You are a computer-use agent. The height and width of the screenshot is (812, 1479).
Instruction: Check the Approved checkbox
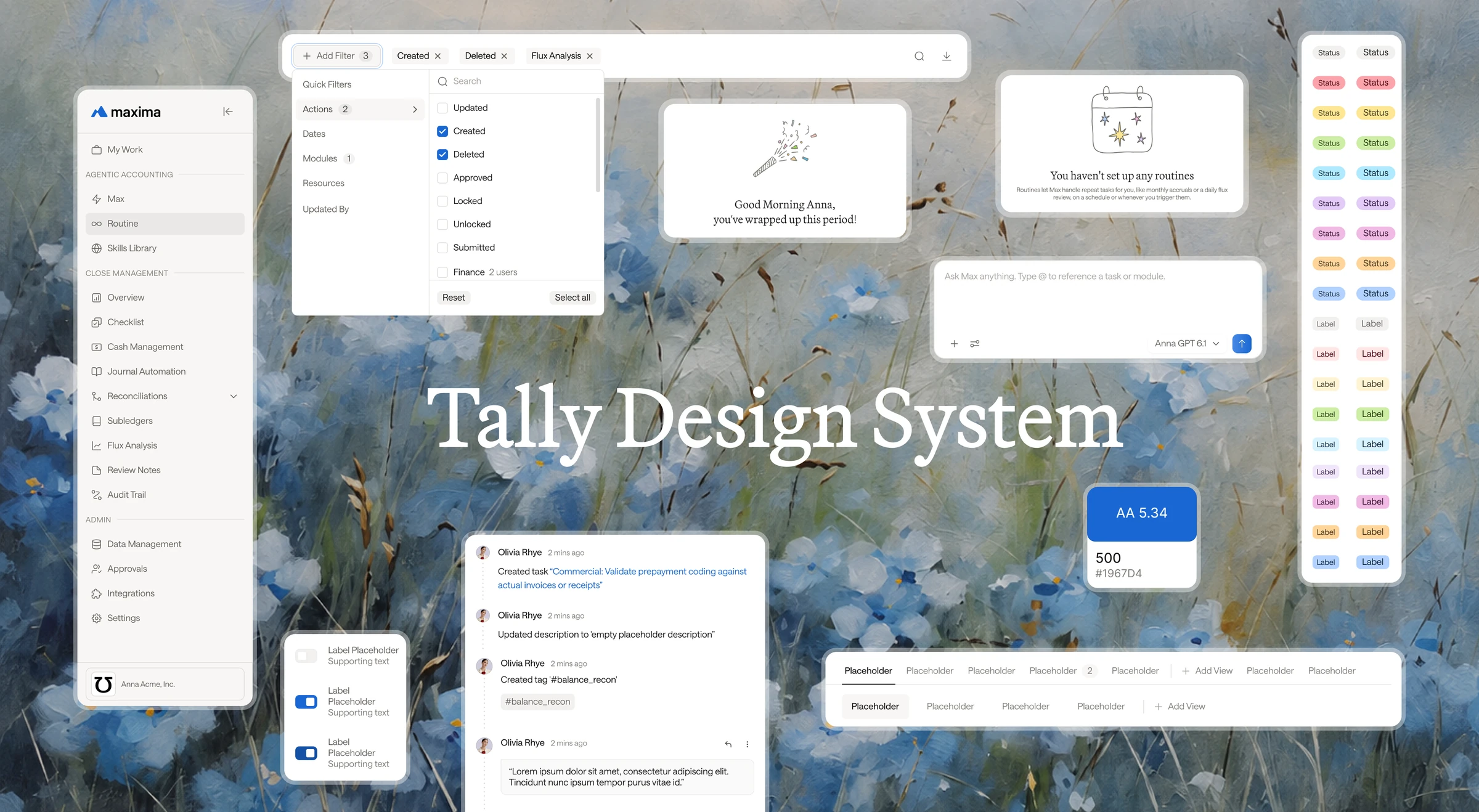pos(442,178)
